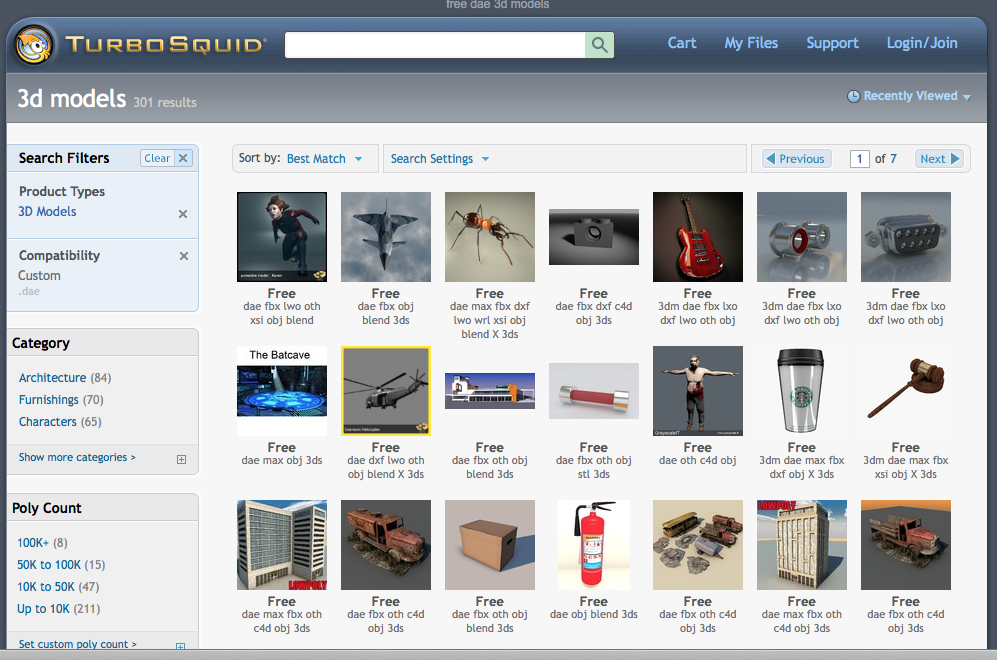Open the Cart menu item
The image size is (997, 660).
tap(682, 43)
